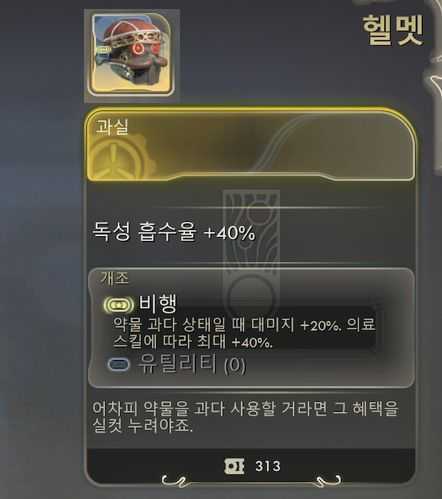The image size is (442, 499).
Task: Click the 약물 과다 damage description text
Action: (x=244, y=333)
